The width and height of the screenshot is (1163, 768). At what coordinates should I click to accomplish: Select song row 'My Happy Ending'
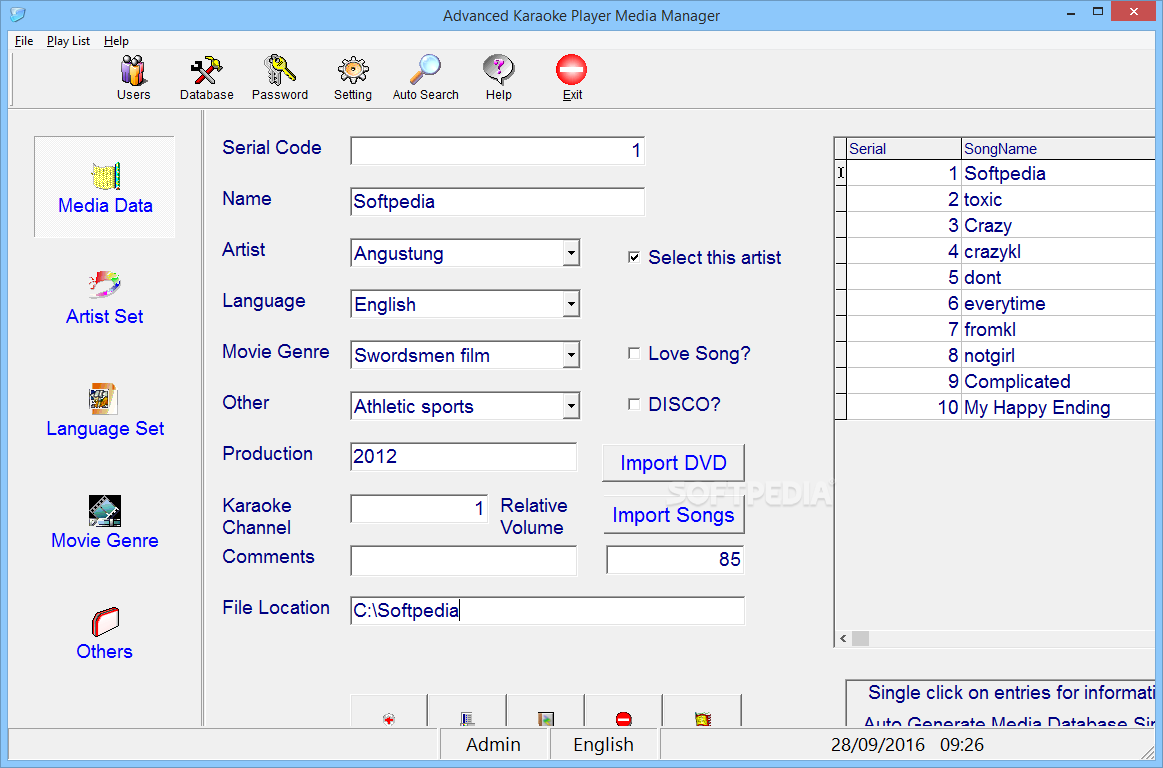pyautogui.click(x=1001, y=407)
